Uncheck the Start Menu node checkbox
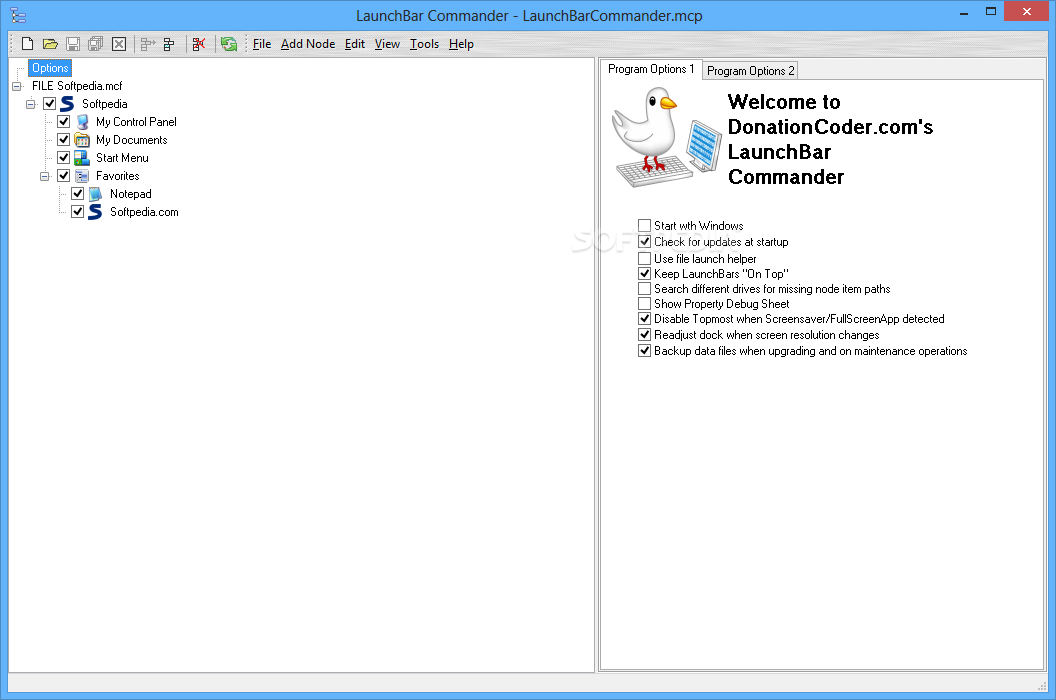The image size is (1056, 700). pos(63,158)
